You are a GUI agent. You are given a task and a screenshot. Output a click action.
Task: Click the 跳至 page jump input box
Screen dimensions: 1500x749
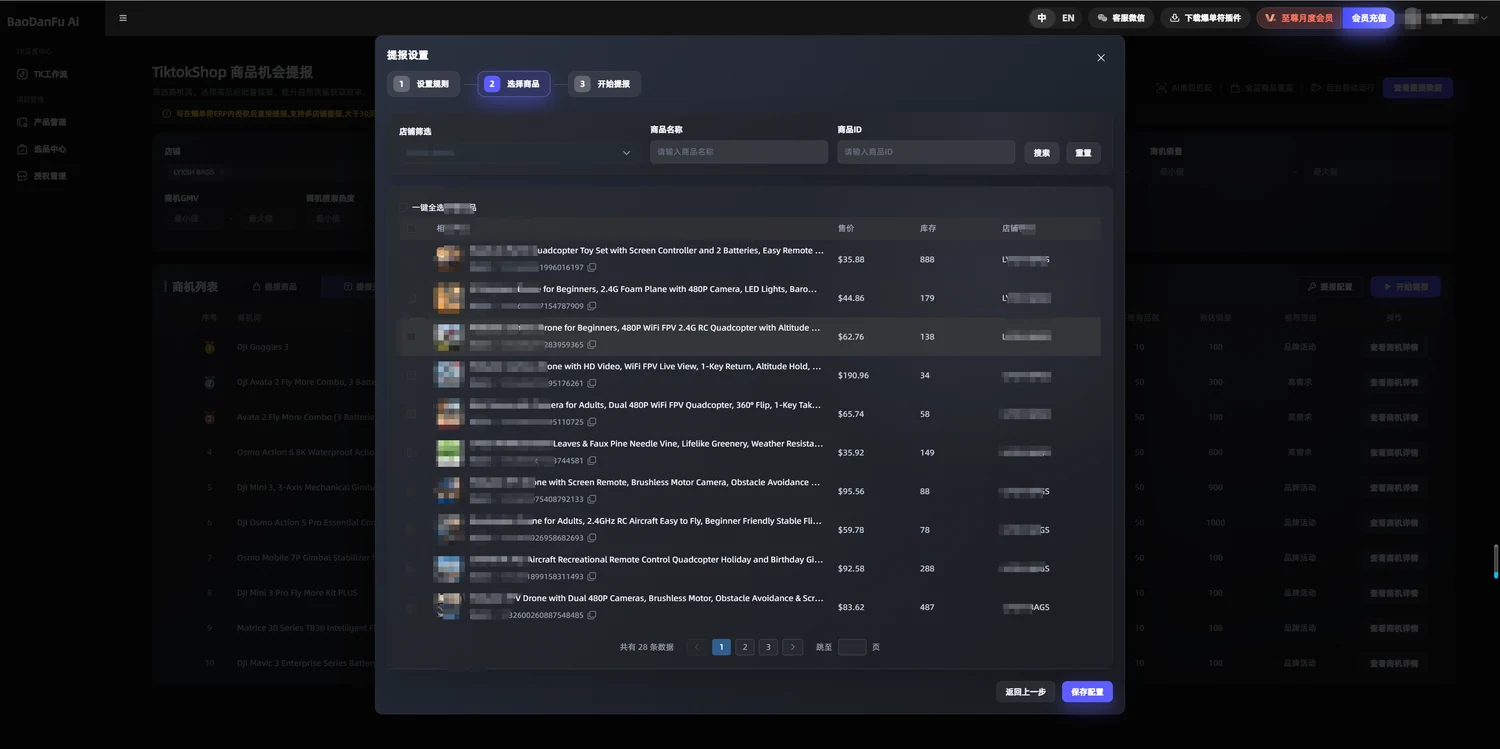tap(852, 647)
